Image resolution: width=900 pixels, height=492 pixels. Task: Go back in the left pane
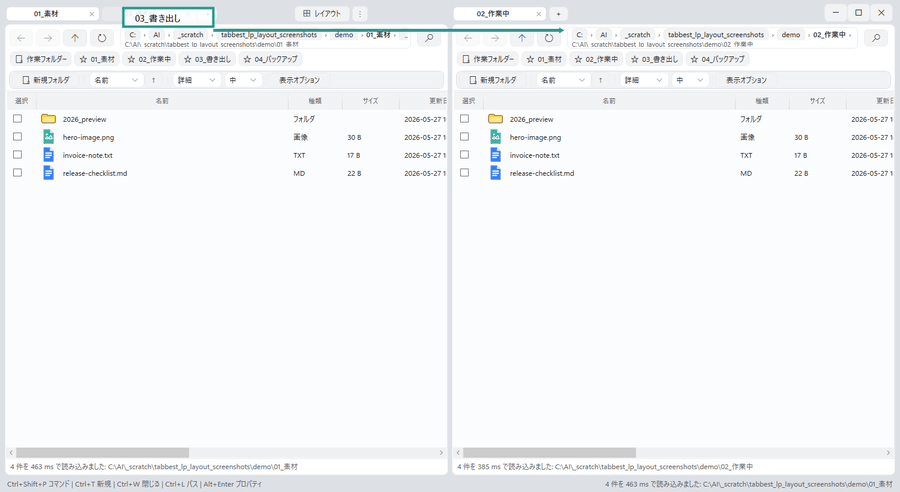(x=21, y=38)
